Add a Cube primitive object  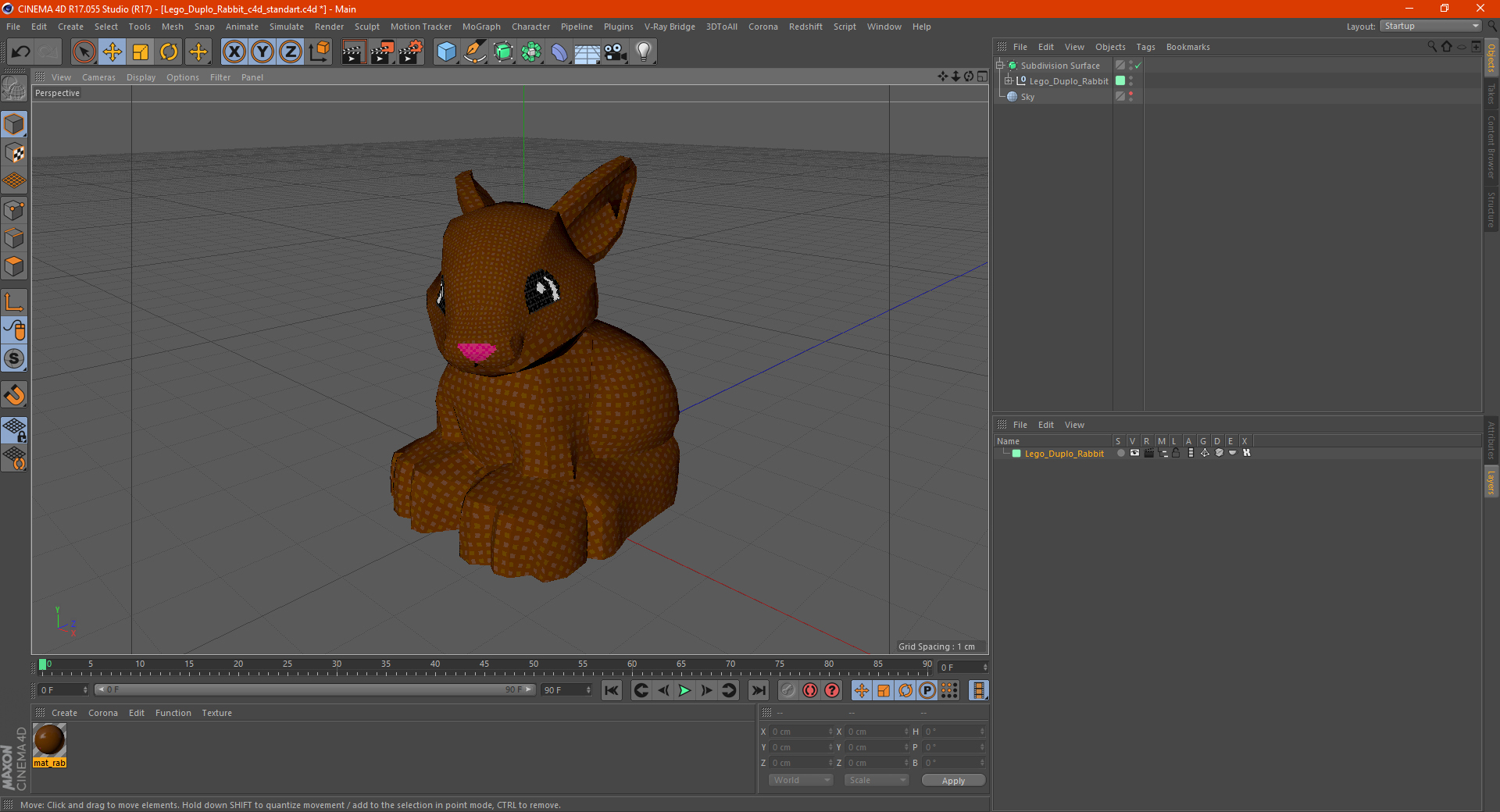(x=446, y=52)
